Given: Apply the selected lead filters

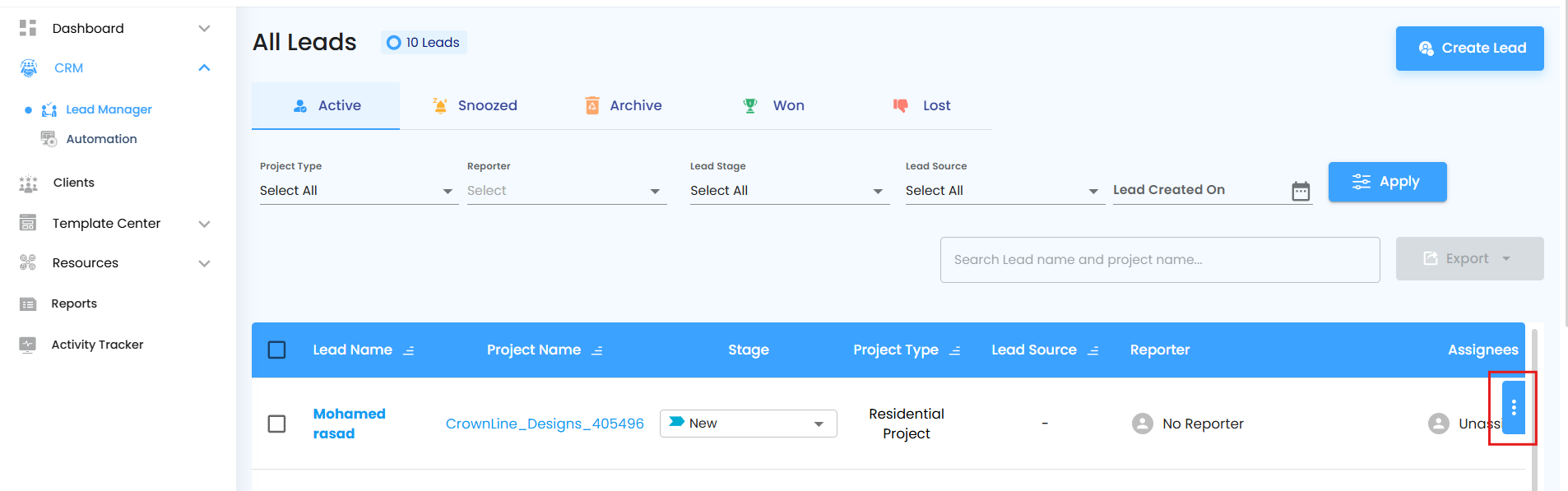Looking at the screenshot, I should 1387,182.
